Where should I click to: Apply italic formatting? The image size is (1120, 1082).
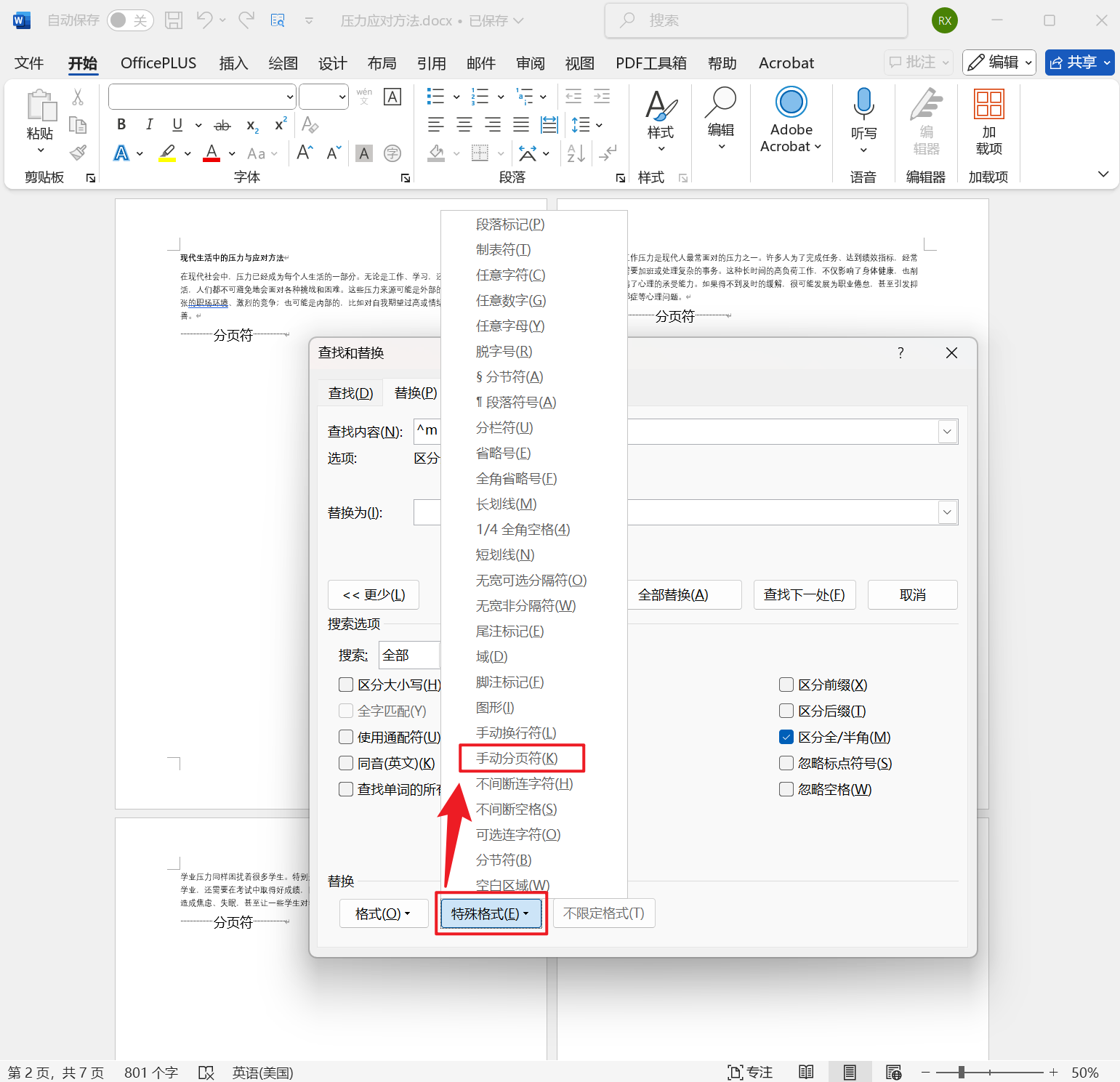point(148,124)
